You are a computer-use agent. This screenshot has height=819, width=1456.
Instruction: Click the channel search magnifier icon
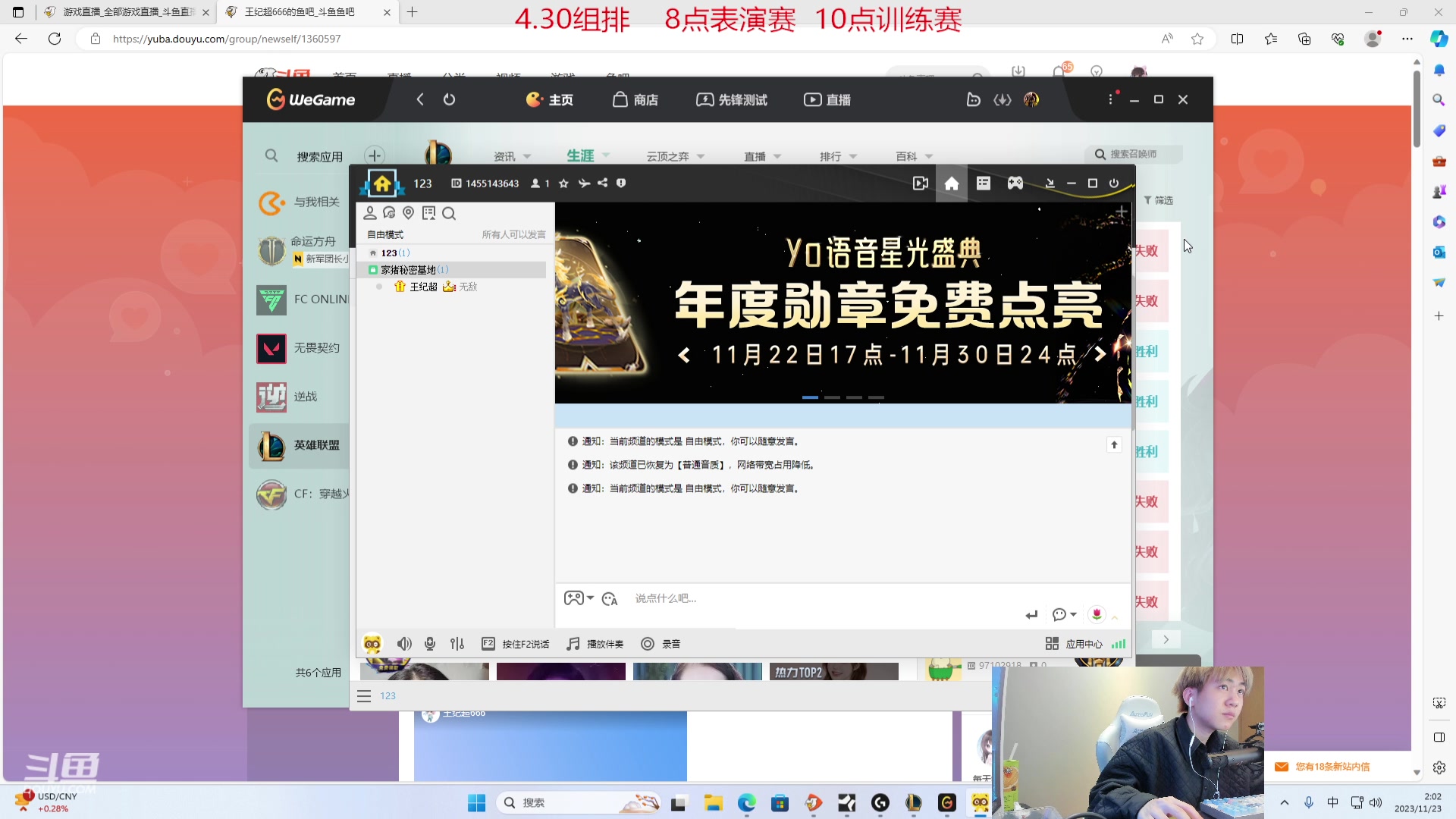click(449, 214)
